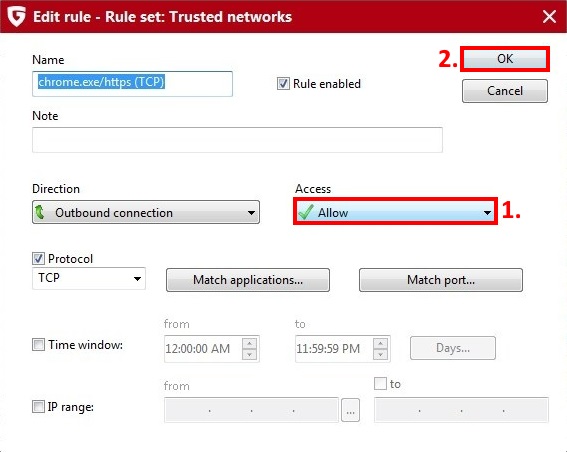
Task: Click the green Allow checkmark icon
Action: [x=306, y=212]
